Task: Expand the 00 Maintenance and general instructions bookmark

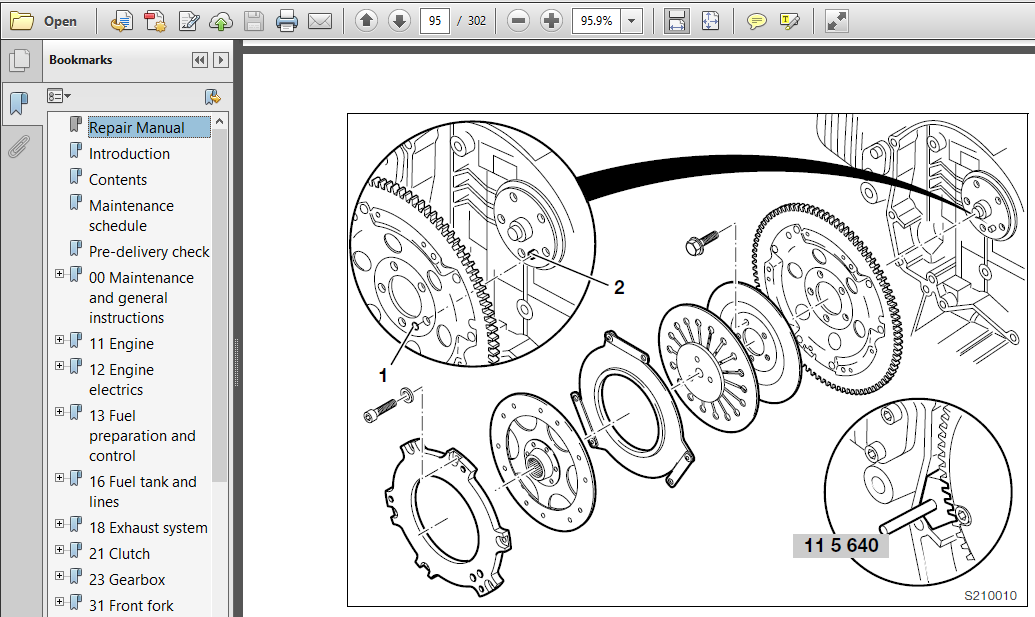Action: point(59,273)
